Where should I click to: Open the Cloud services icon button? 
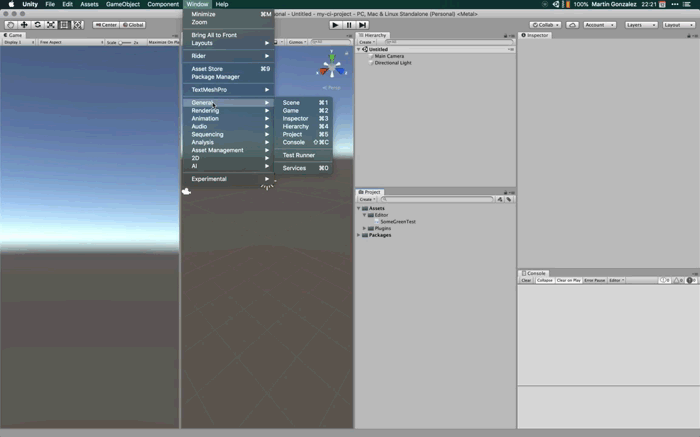coord(572,25)
